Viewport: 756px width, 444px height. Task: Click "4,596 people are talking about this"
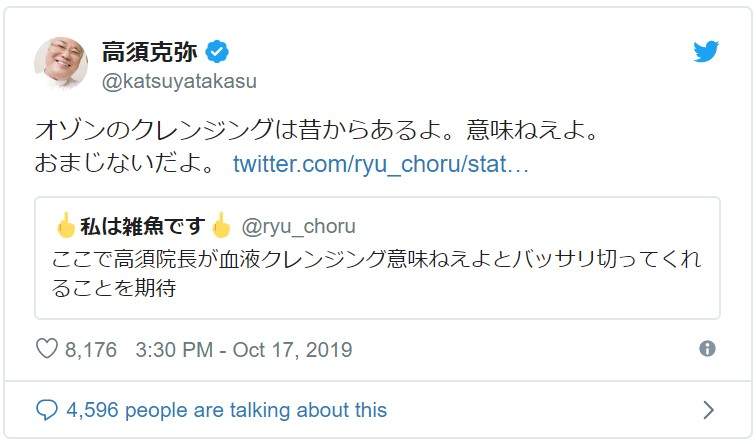pyautogui.click(x=226, y=409)
